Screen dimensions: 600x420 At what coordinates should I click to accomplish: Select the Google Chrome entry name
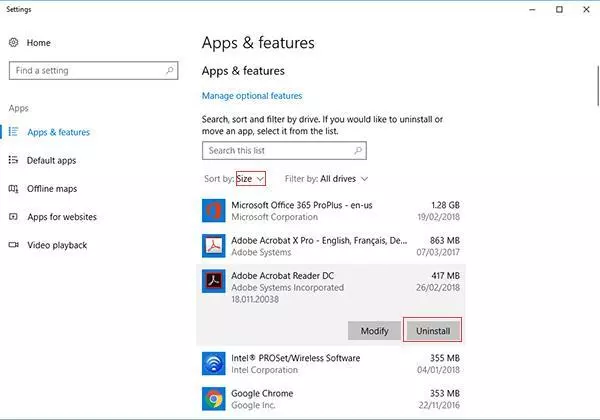262,393
